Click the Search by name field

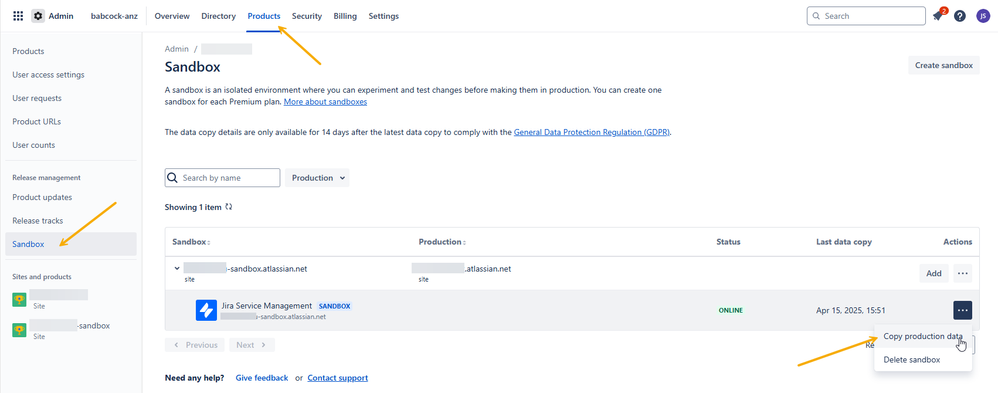(222, 178)
